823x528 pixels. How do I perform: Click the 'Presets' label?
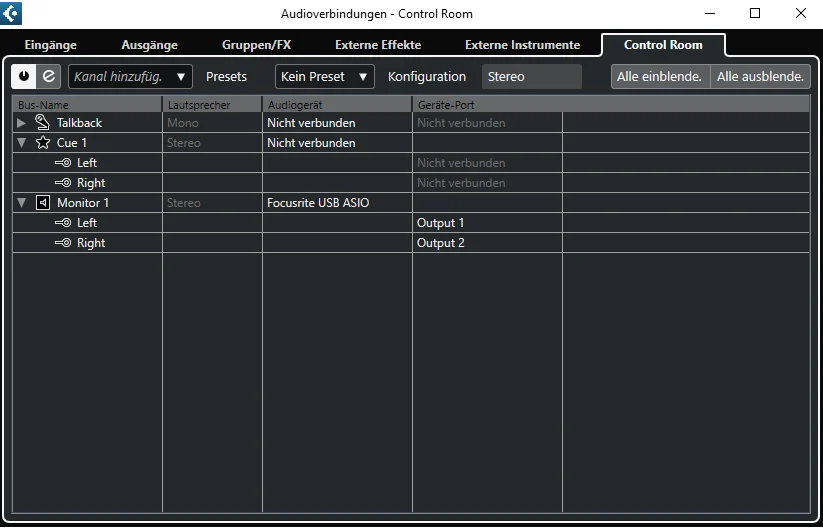pos(226,77)
